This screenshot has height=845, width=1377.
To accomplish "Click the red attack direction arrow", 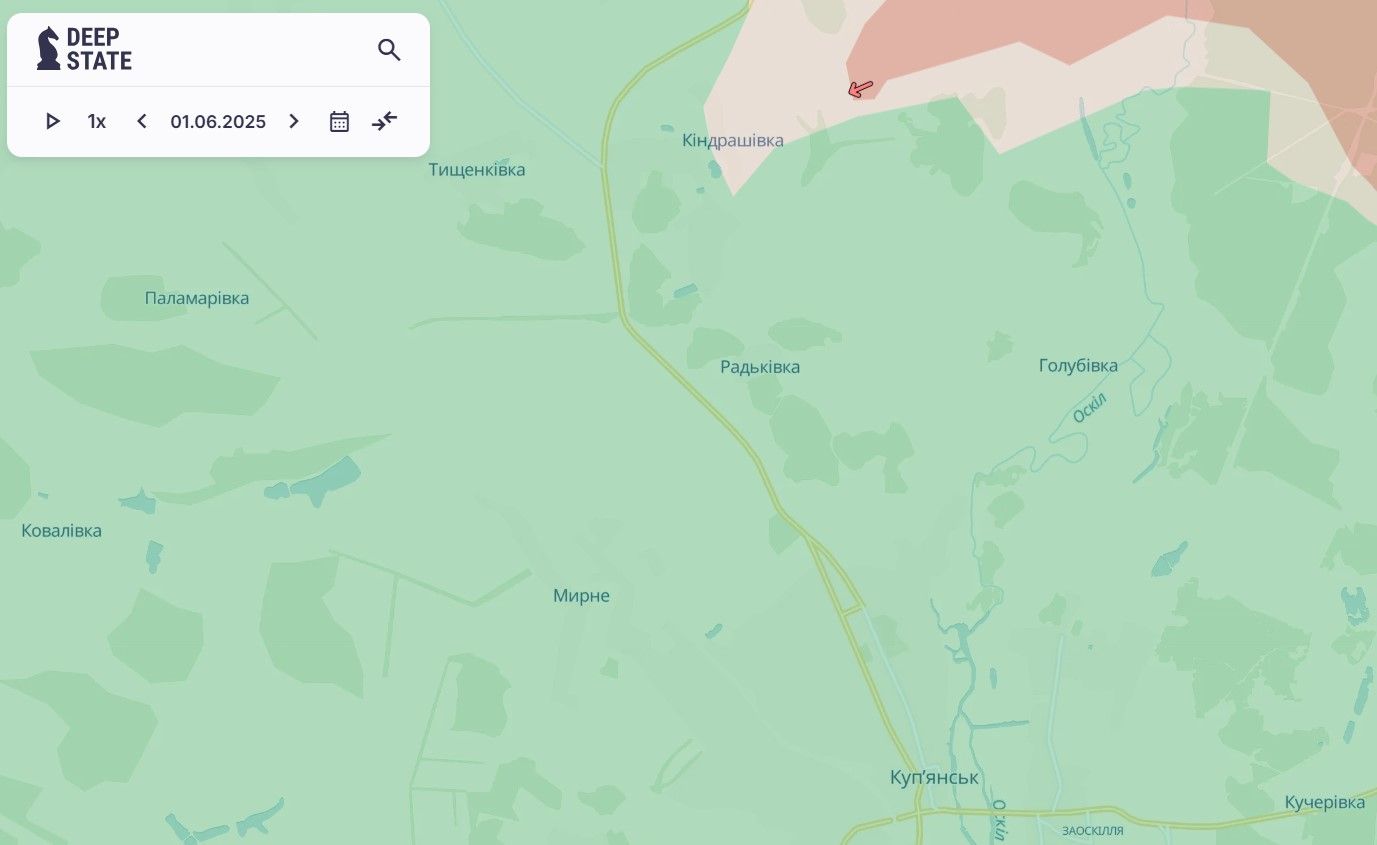I will pos(860,89).
